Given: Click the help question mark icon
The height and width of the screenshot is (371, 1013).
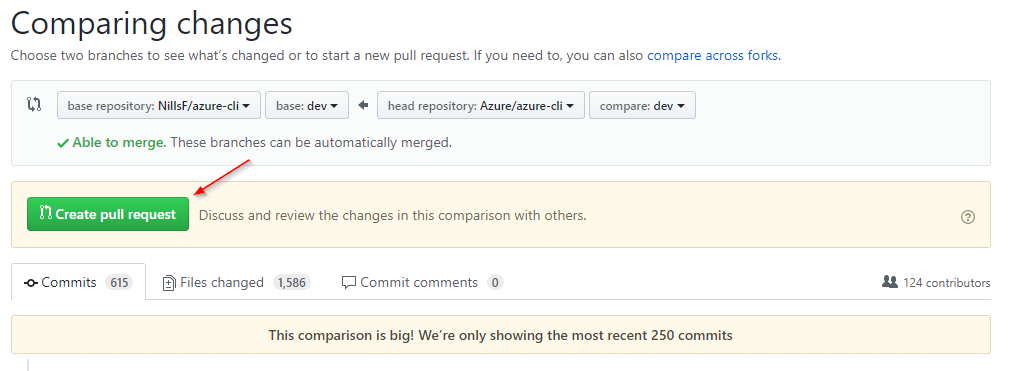Looking at the screenshot, I should tap(967, 217).
